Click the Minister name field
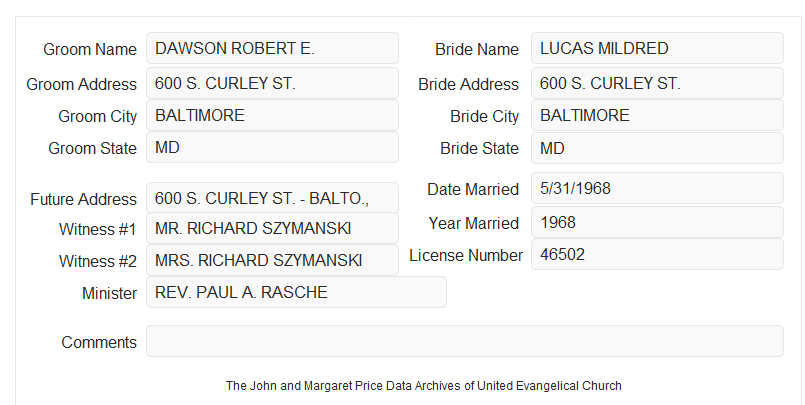 (296, 292)
